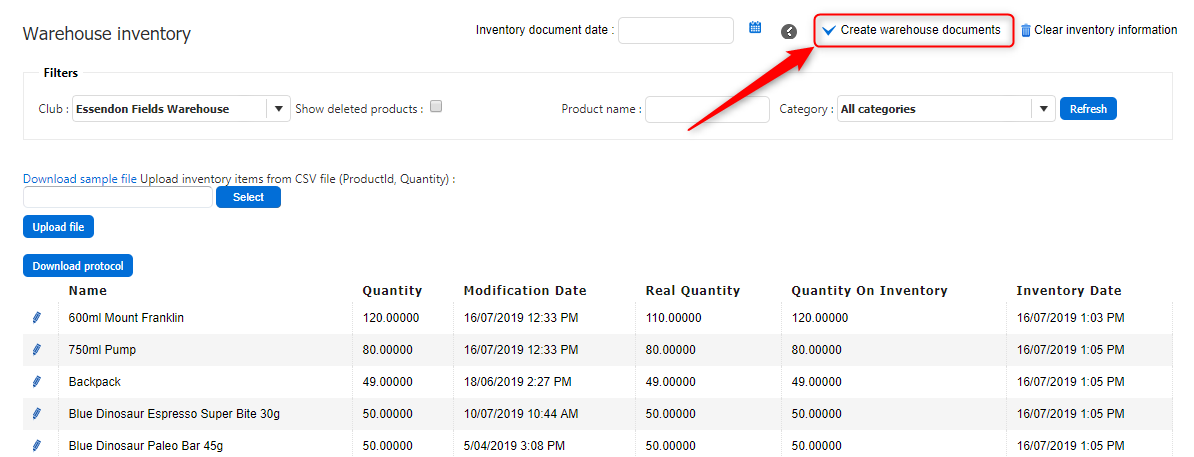
Task: Click the round dark arrow icon beside calendar
Action: pyautogui.click(x=789, y=31)
